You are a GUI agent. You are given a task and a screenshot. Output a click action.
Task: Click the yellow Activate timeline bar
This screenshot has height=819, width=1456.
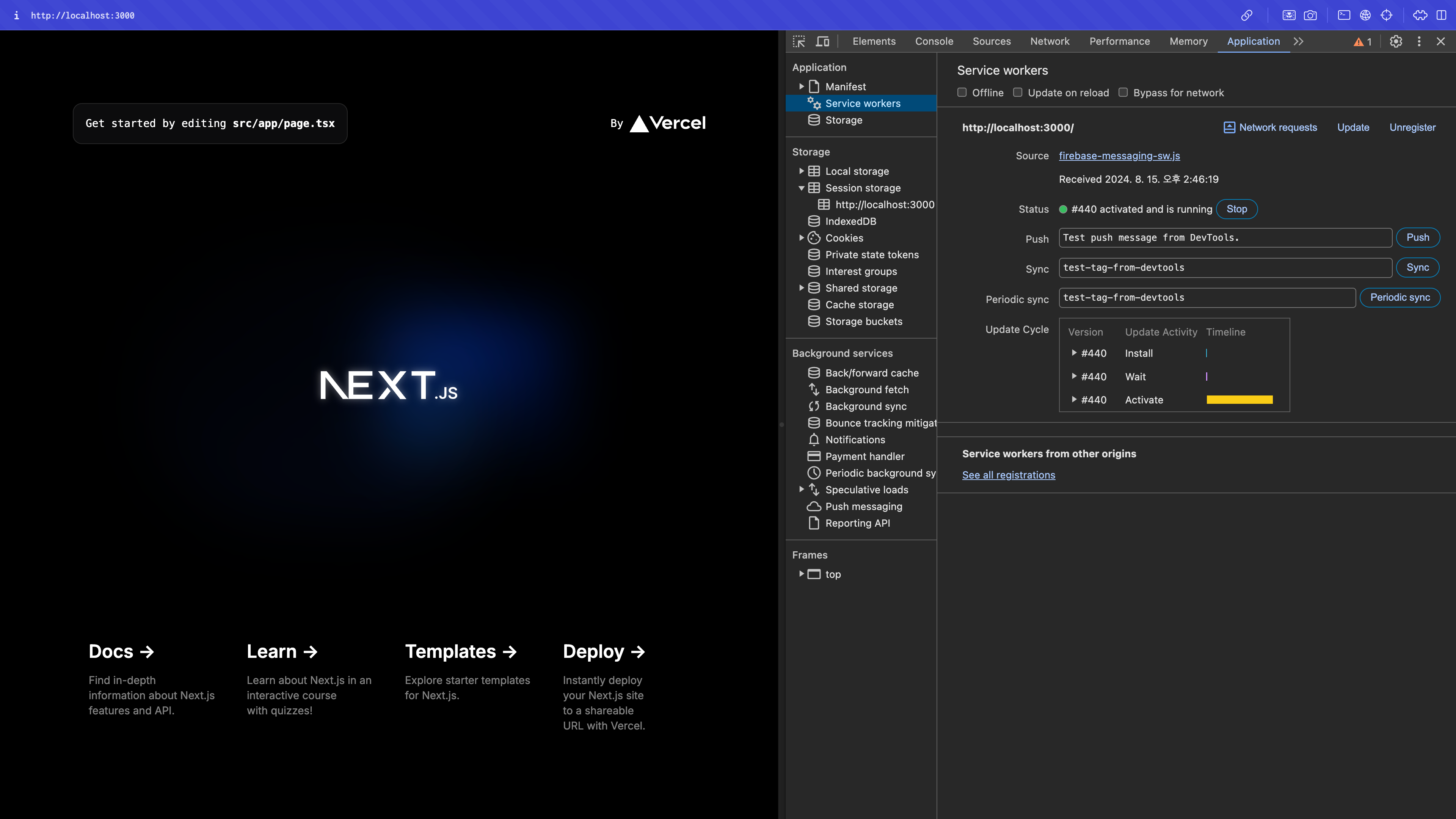point(1239,400)
